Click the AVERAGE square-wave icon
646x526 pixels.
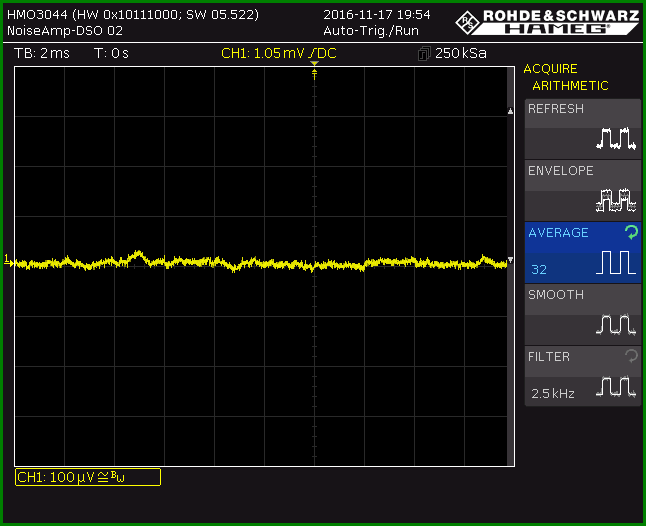click(616, 262)
